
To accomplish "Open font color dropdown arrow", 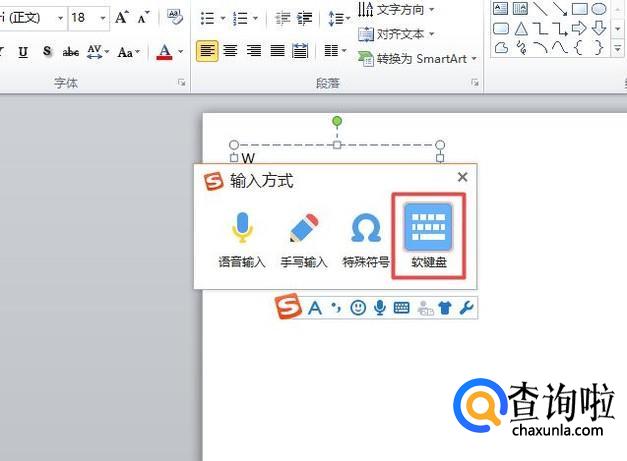I will (181, 52).
